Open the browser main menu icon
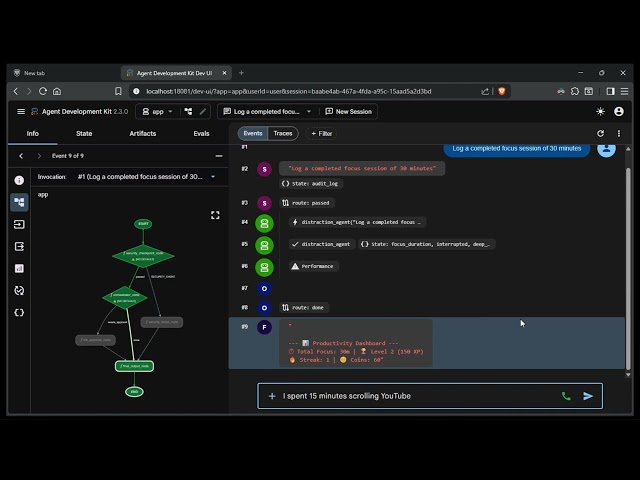 (624, 91)
